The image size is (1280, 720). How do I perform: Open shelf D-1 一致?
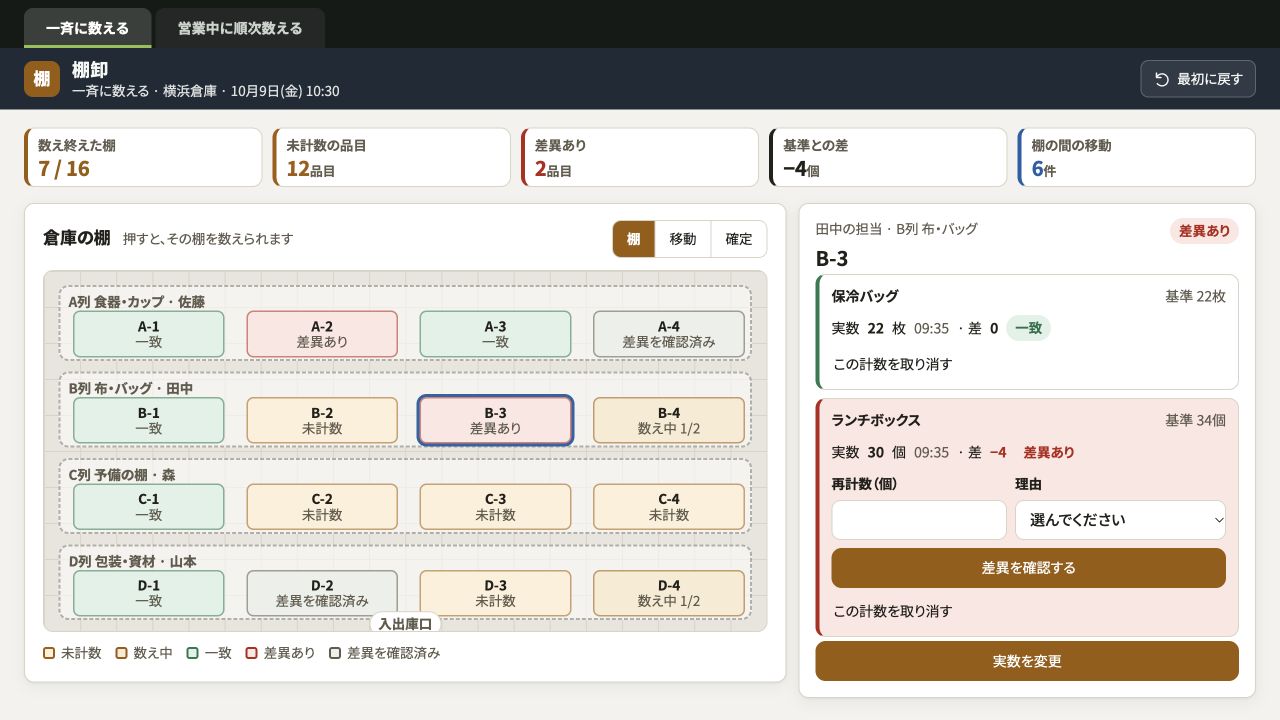[149, 593]
